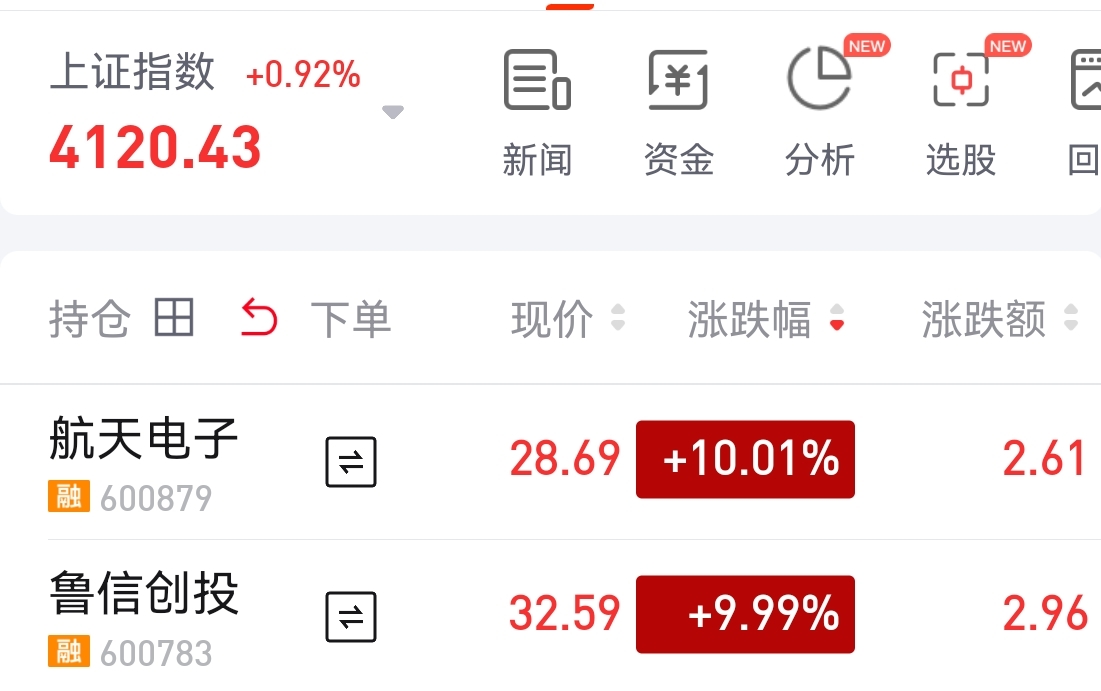Switch to the 持仓 holdings tab
The image size is (1101, 691).
[x=89, y=319]
